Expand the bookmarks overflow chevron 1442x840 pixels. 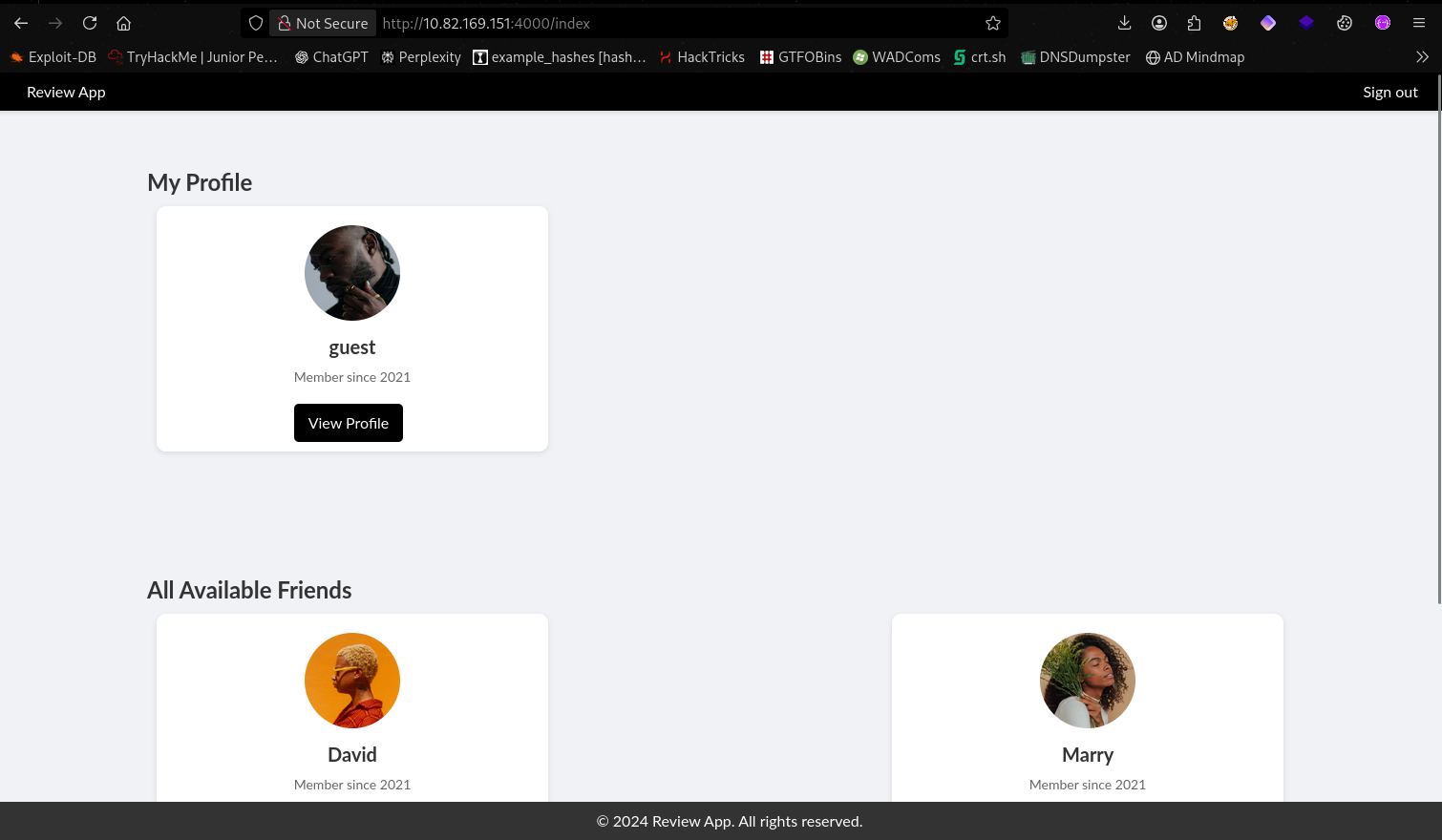pyautogui.click(x=1422, y=57)
